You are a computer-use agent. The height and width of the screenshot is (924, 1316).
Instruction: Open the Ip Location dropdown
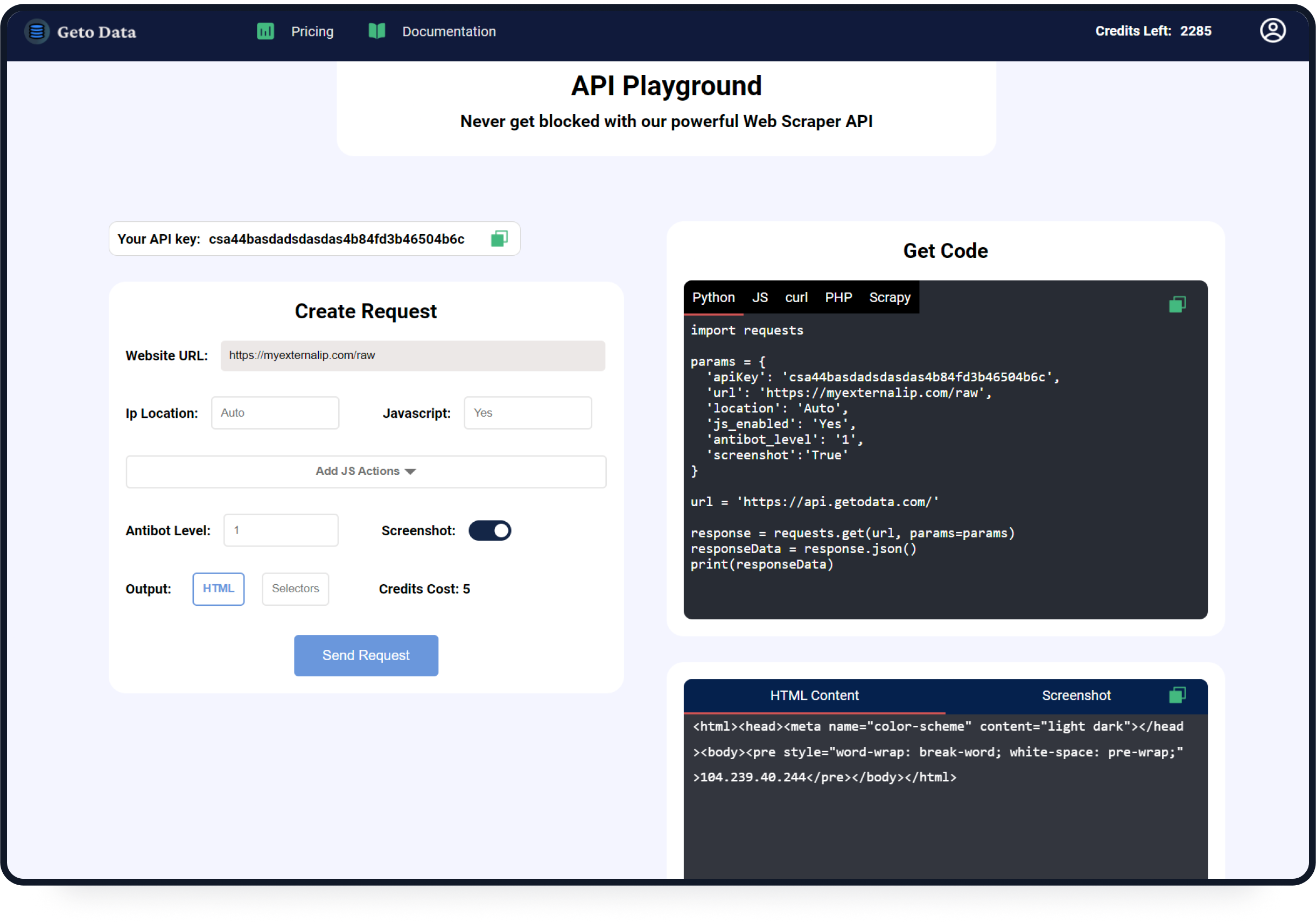click(275, 412)
